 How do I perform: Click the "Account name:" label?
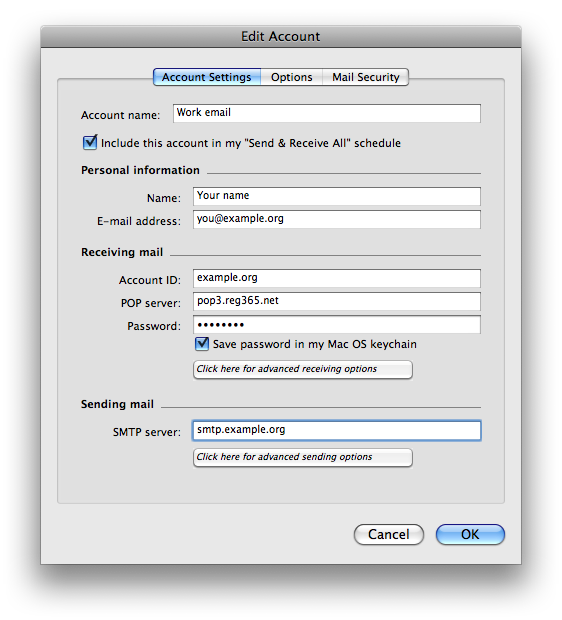[x=121, y=115]
